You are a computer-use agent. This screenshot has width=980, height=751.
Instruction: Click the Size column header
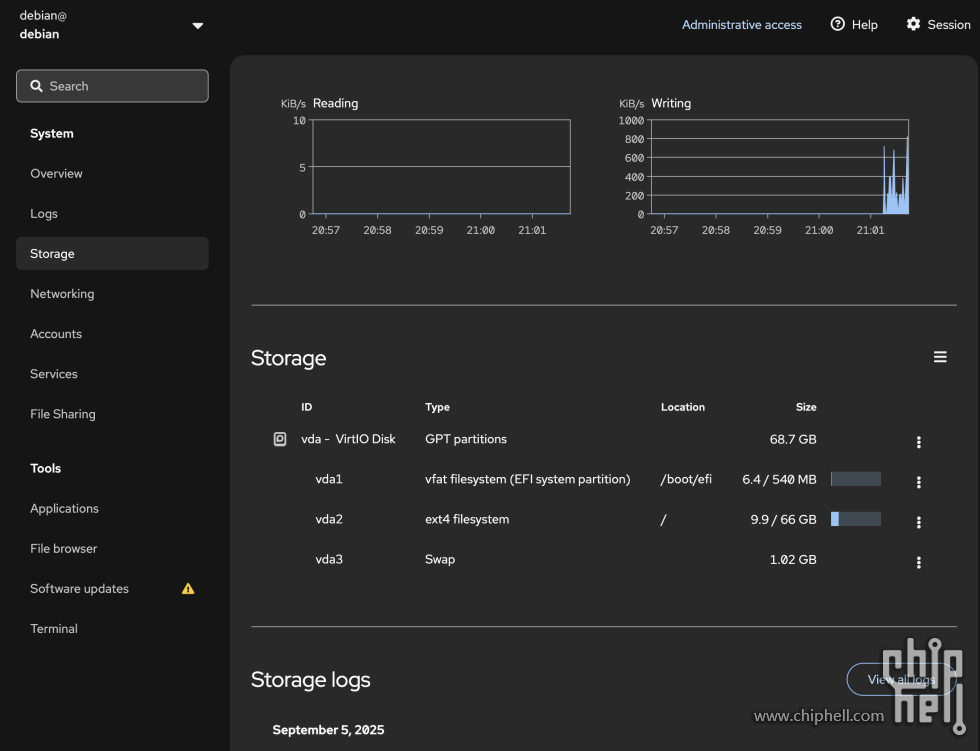tap(806, 407)
